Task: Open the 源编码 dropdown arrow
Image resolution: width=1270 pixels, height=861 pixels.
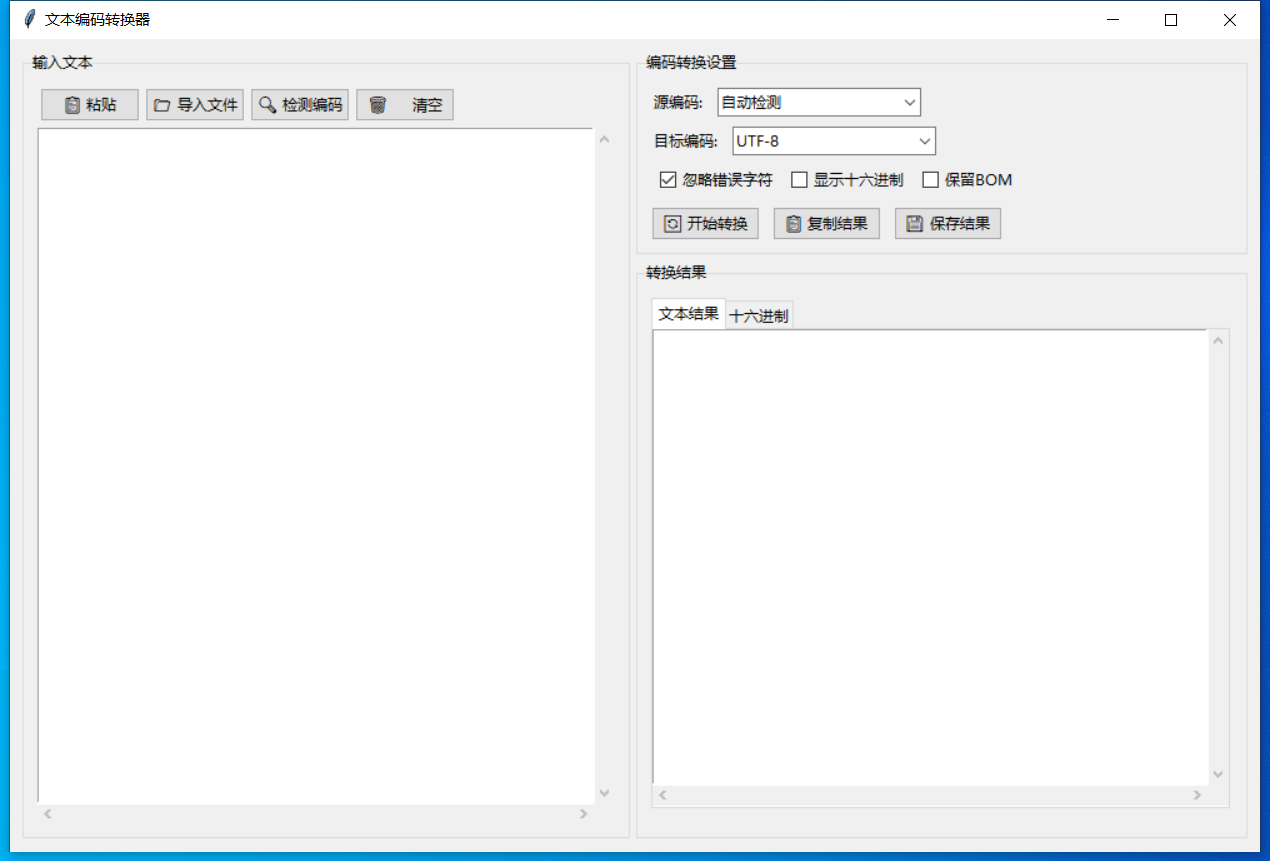Action: pyautogui.click(x=909, y=102)
